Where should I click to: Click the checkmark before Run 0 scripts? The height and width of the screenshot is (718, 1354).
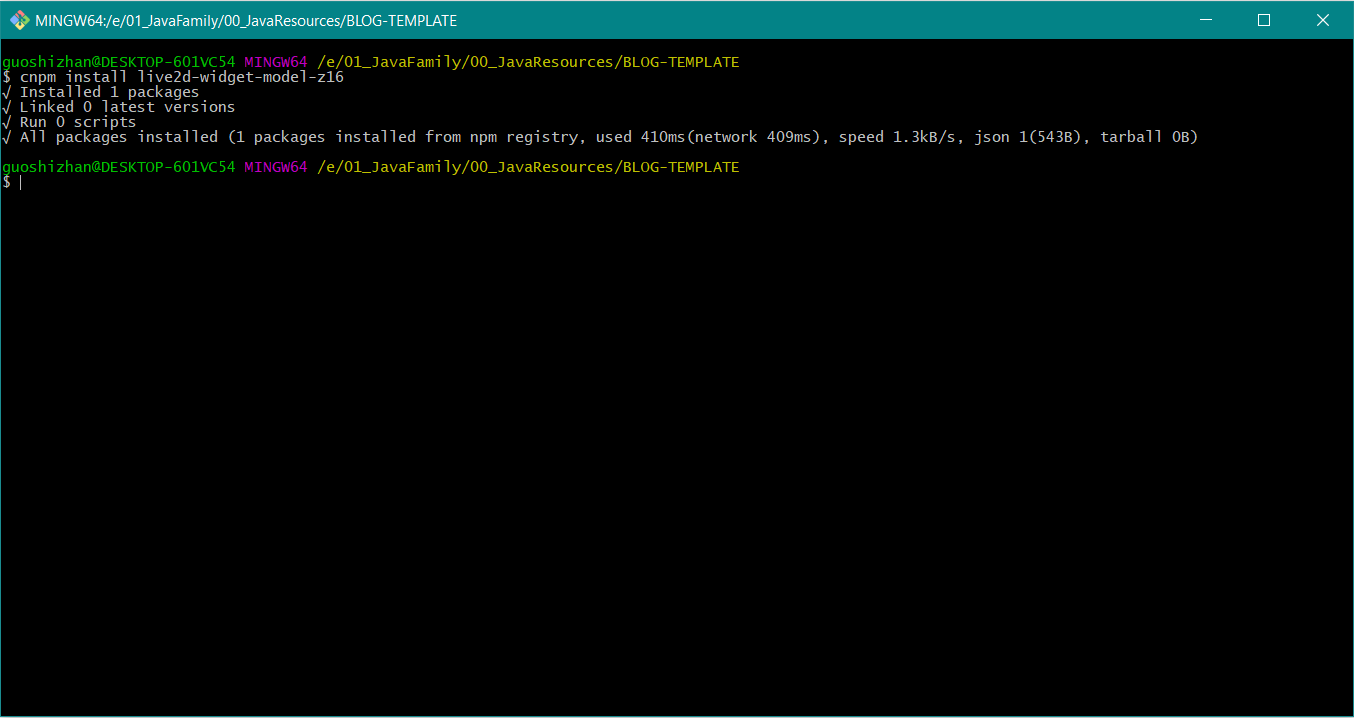[7, 122]
